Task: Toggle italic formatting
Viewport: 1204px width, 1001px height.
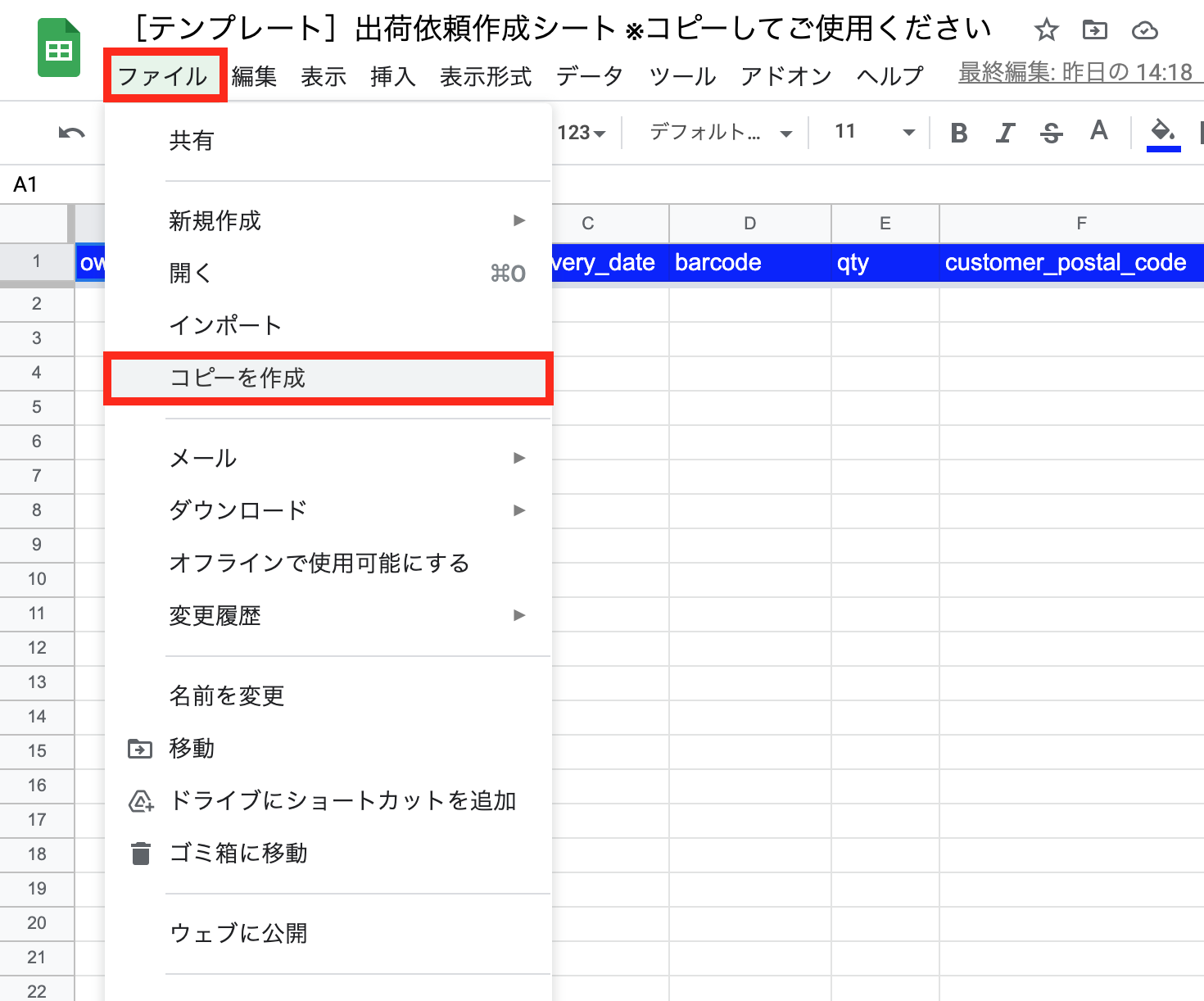Action: pos(1005,133)
